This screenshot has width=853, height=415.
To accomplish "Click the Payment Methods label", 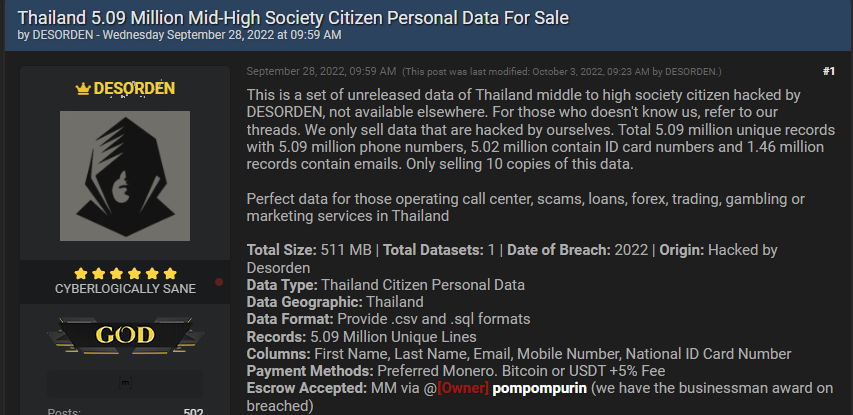I will [x=310, y=371].
